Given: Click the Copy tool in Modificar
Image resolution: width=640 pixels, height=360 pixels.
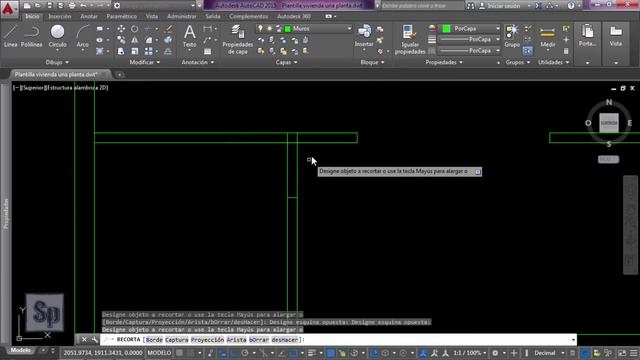Looking at the screenshot, I should [x=121, y=40].
